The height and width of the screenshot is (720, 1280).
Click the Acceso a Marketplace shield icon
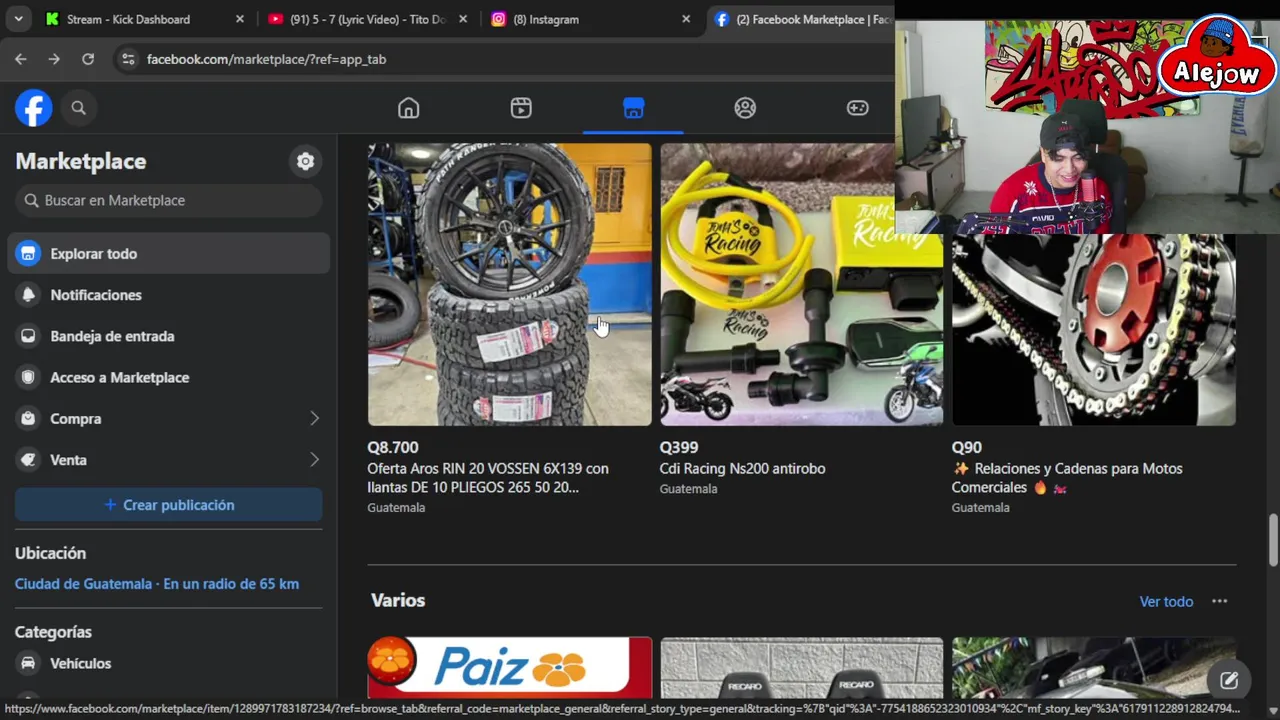point(28,377)
